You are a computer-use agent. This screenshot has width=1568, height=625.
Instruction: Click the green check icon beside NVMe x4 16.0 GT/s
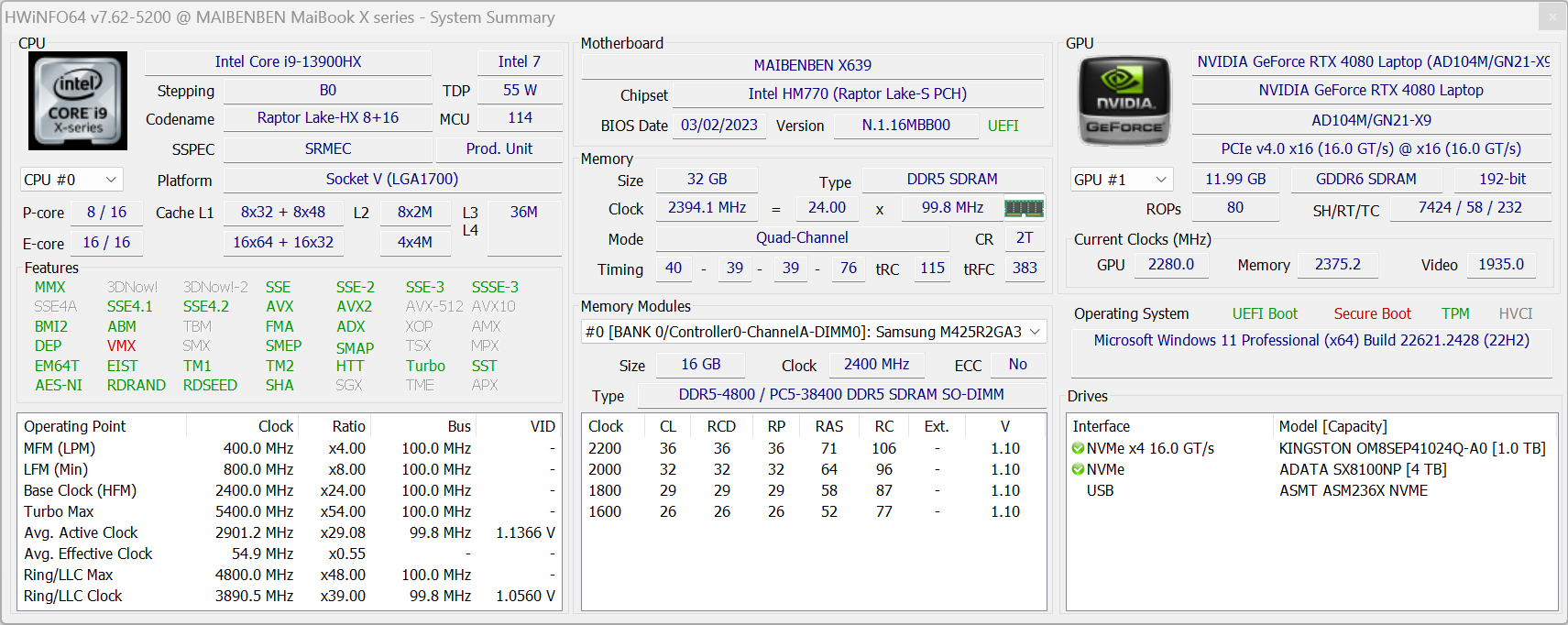pos(1078,449)
